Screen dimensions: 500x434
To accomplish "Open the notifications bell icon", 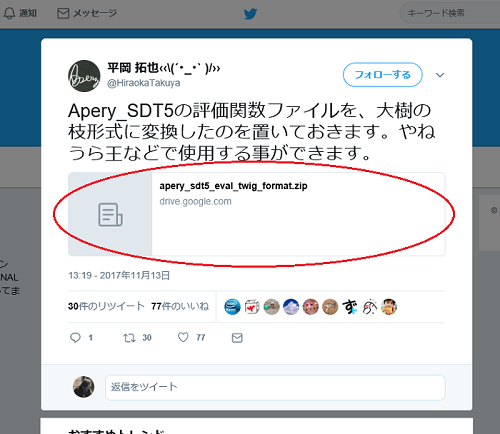I will 9,13.
